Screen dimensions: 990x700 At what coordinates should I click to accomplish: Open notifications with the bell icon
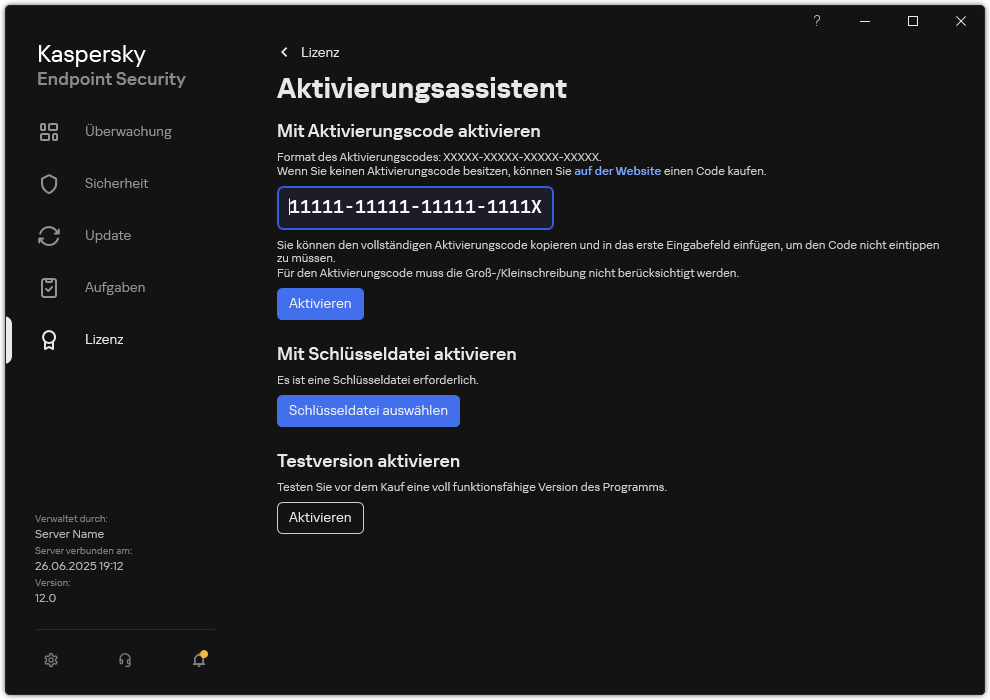(x=197, y=660)
